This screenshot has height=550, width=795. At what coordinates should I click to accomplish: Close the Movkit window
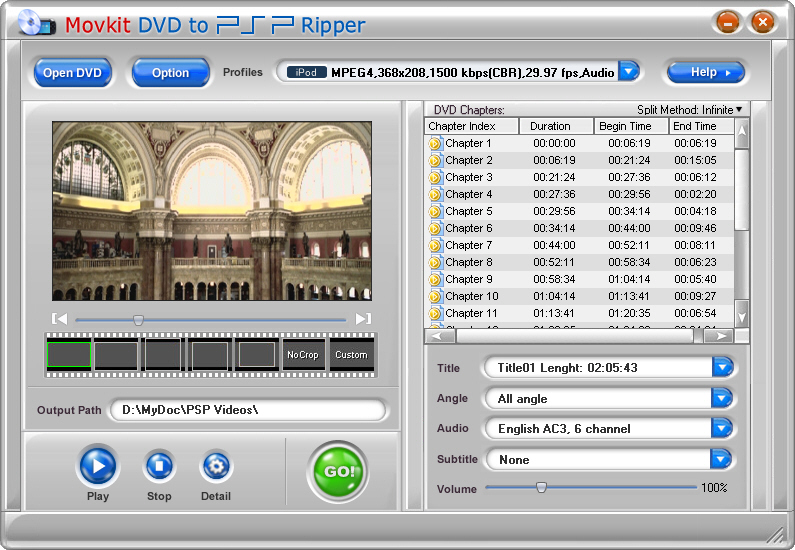tap(762, 22)
